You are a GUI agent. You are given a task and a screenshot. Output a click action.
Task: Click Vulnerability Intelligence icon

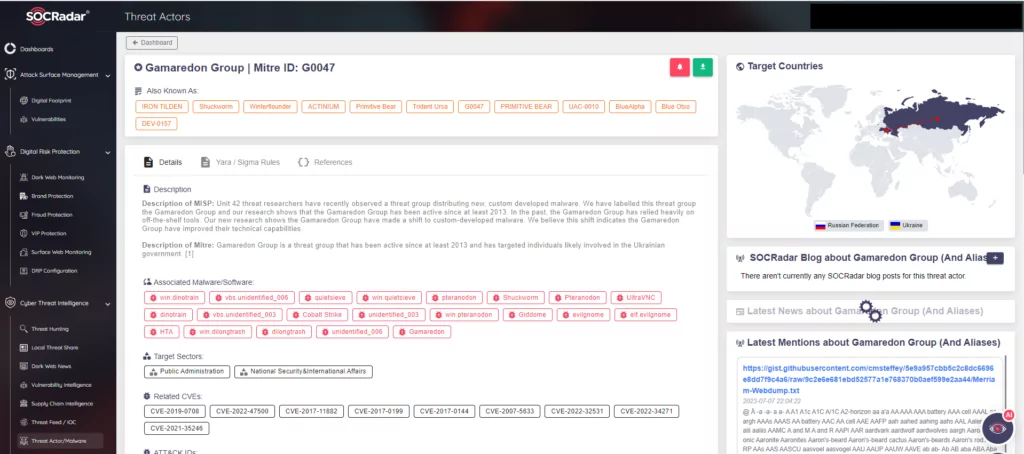24,385
